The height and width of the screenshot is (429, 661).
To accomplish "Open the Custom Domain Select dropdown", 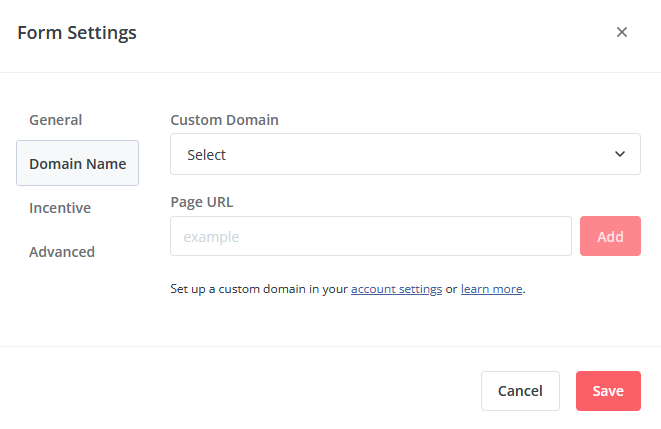I will (x=405, y=154).
